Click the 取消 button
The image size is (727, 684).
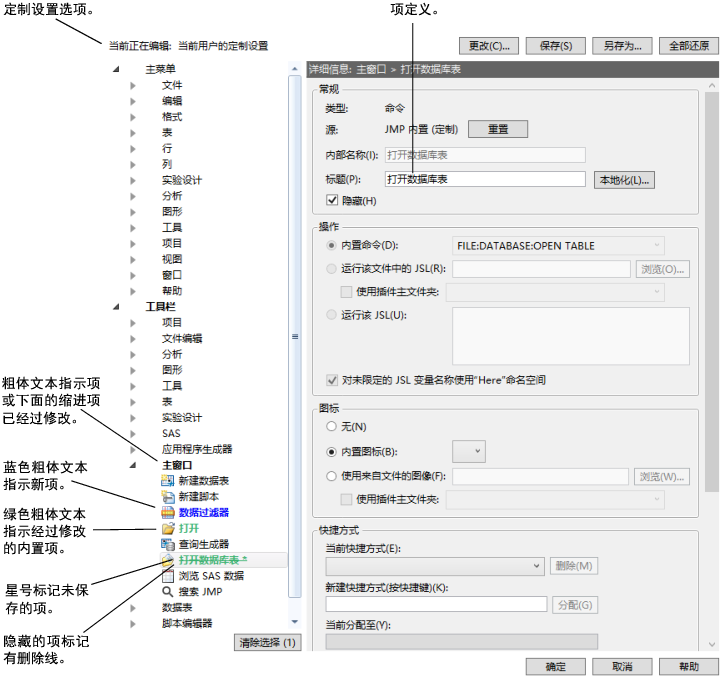(622, 667)
